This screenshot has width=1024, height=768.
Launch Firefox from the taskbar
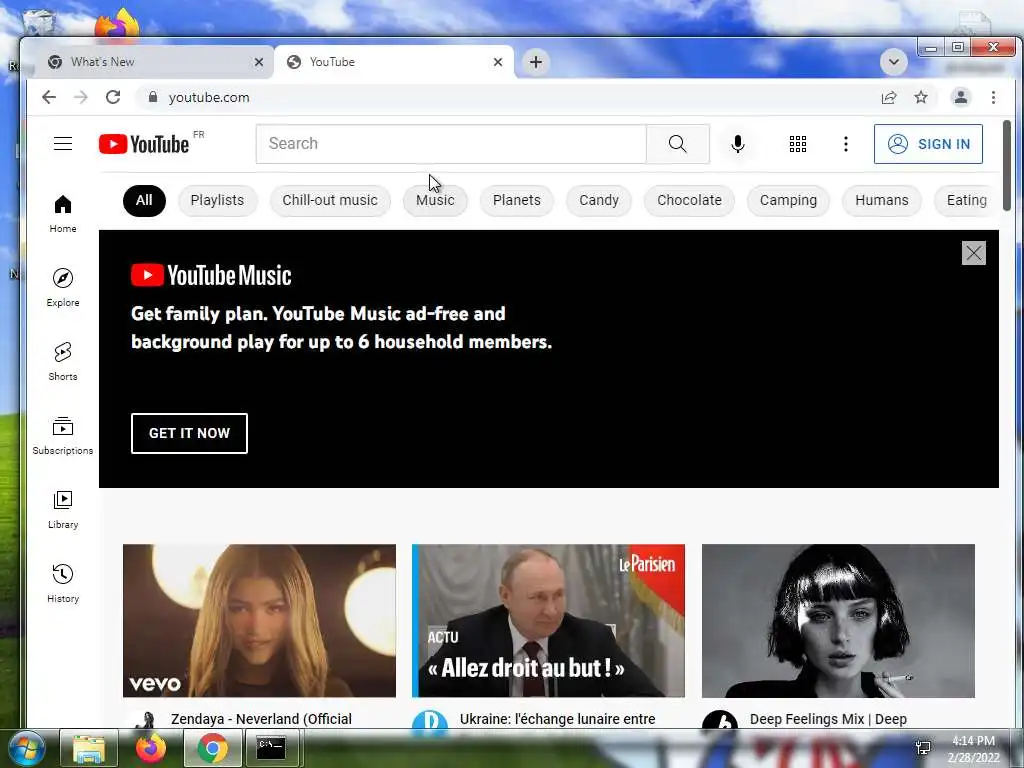[x=151, y=748]
